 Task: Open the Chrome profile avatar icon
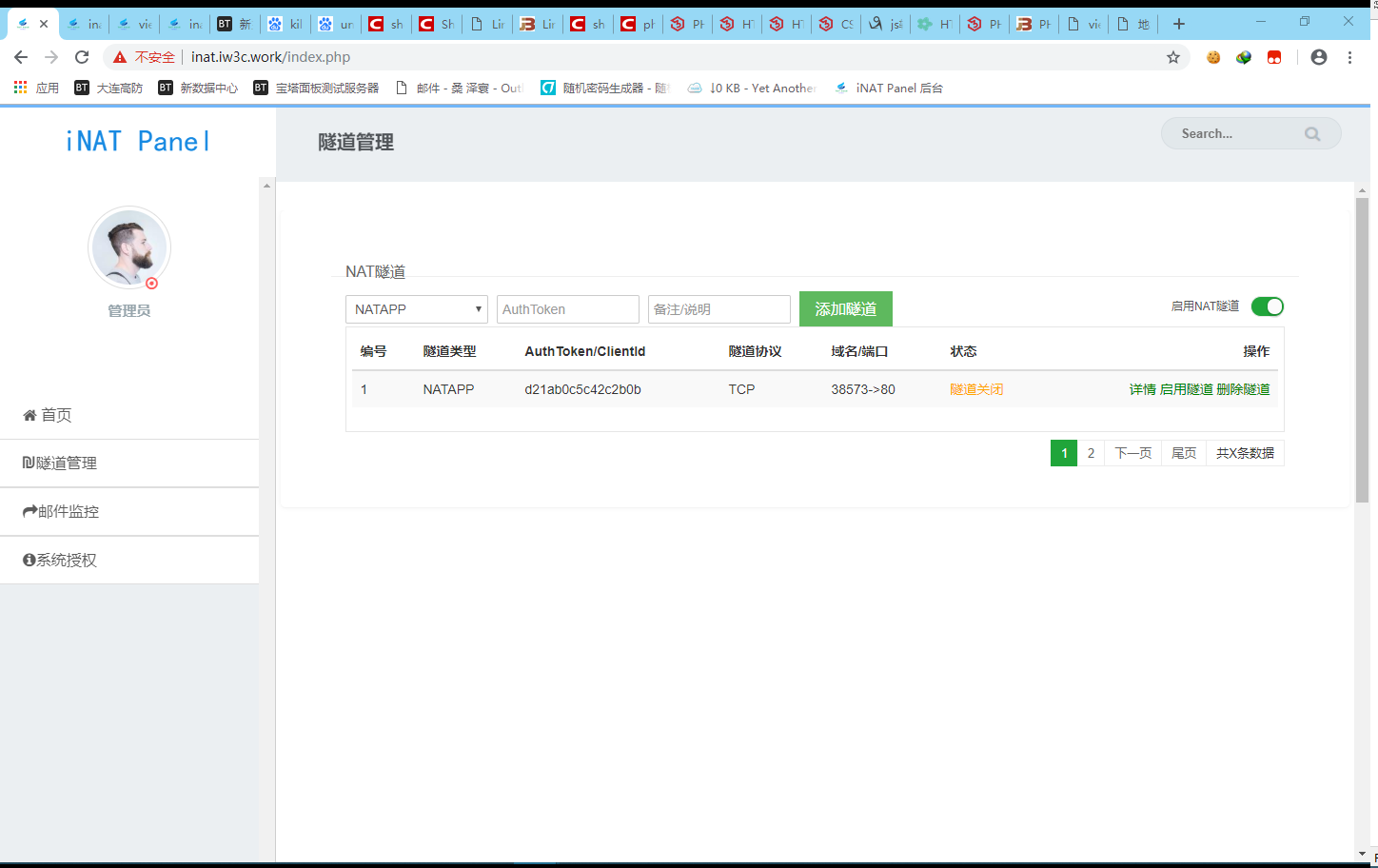[x=1319, y=57]
